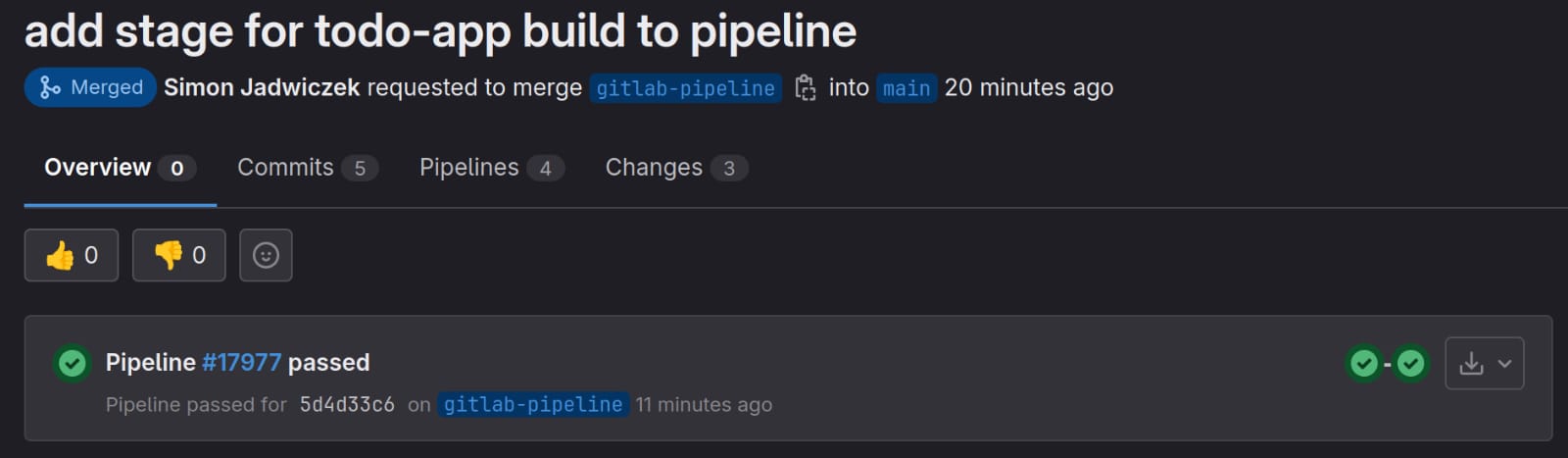Open the main target branch link
1568x458 pixels.
point(906,88)
